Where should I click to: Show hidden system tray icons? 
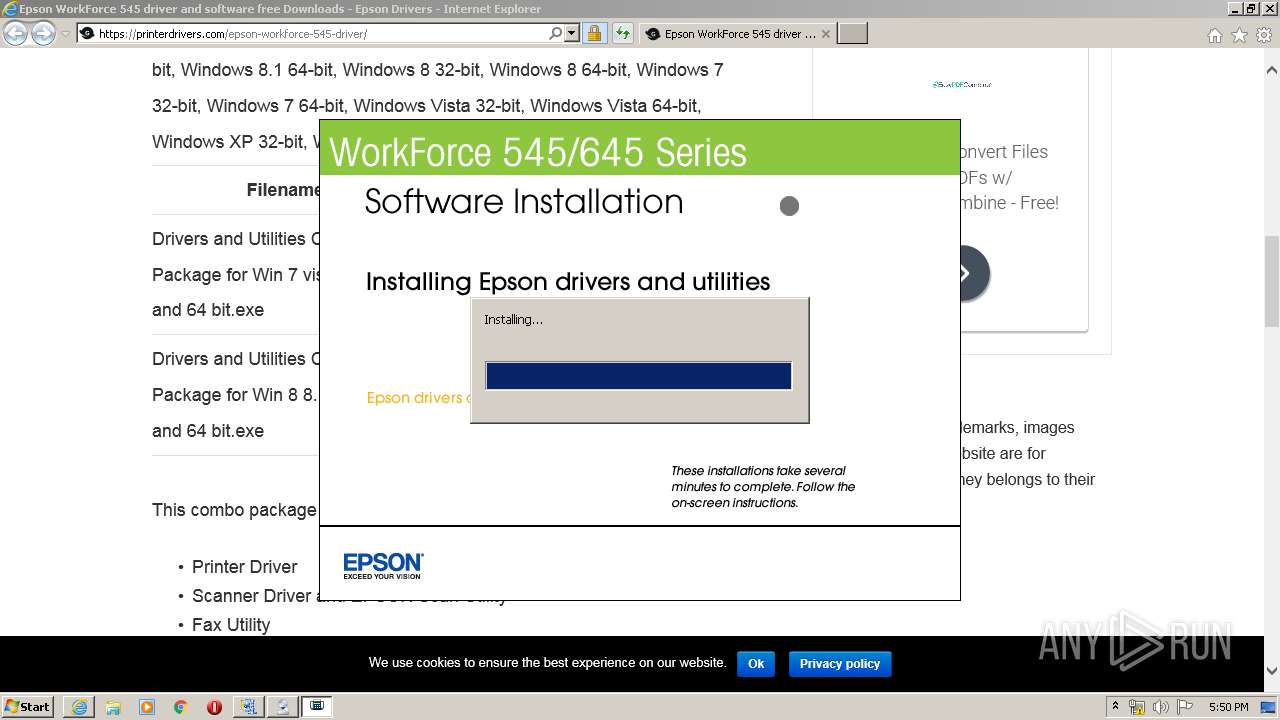pyautogui.click(x=1115, y=707)
